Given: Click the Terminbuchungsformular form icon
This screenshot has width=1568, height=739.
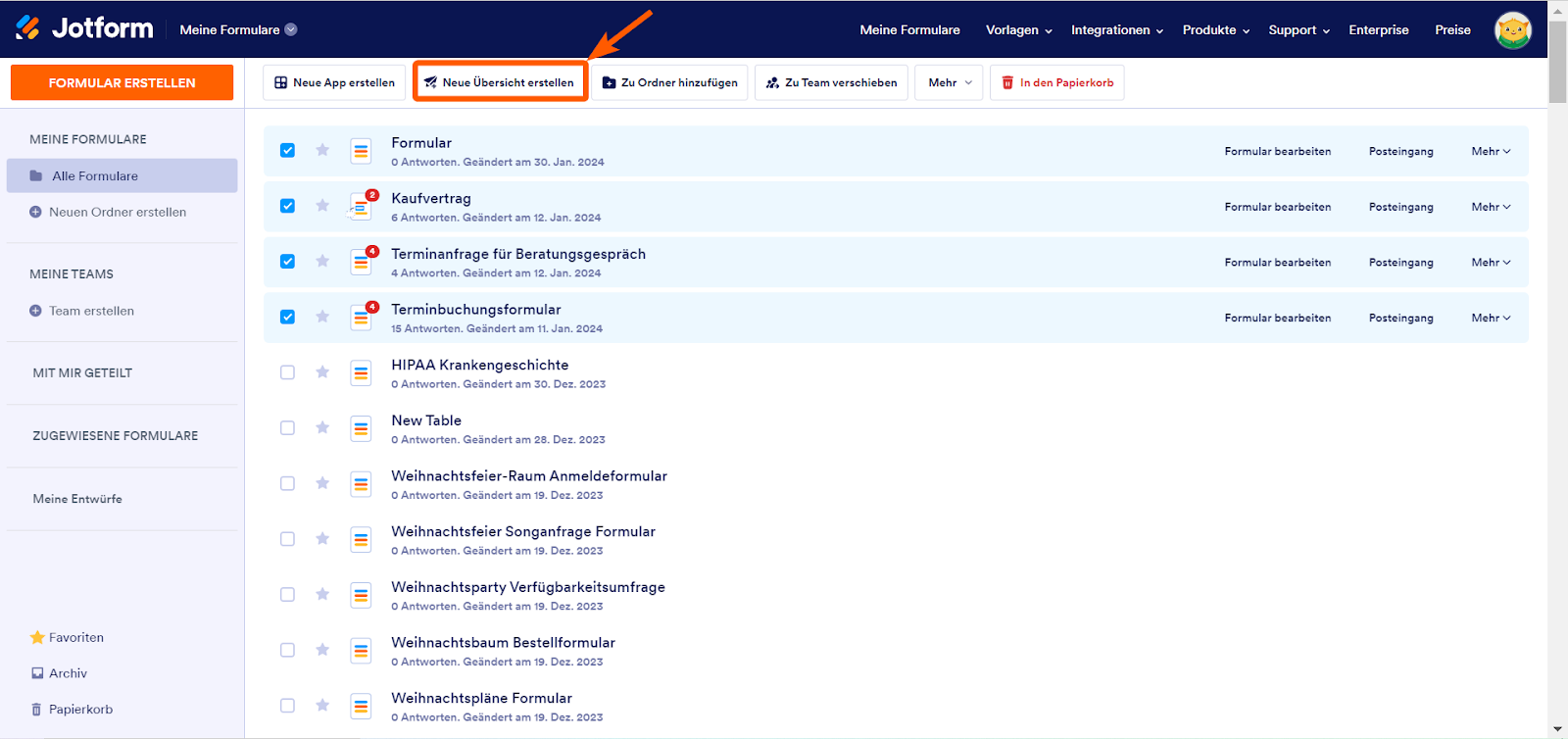Looking at the screenshot, I should tap(361, 318).
